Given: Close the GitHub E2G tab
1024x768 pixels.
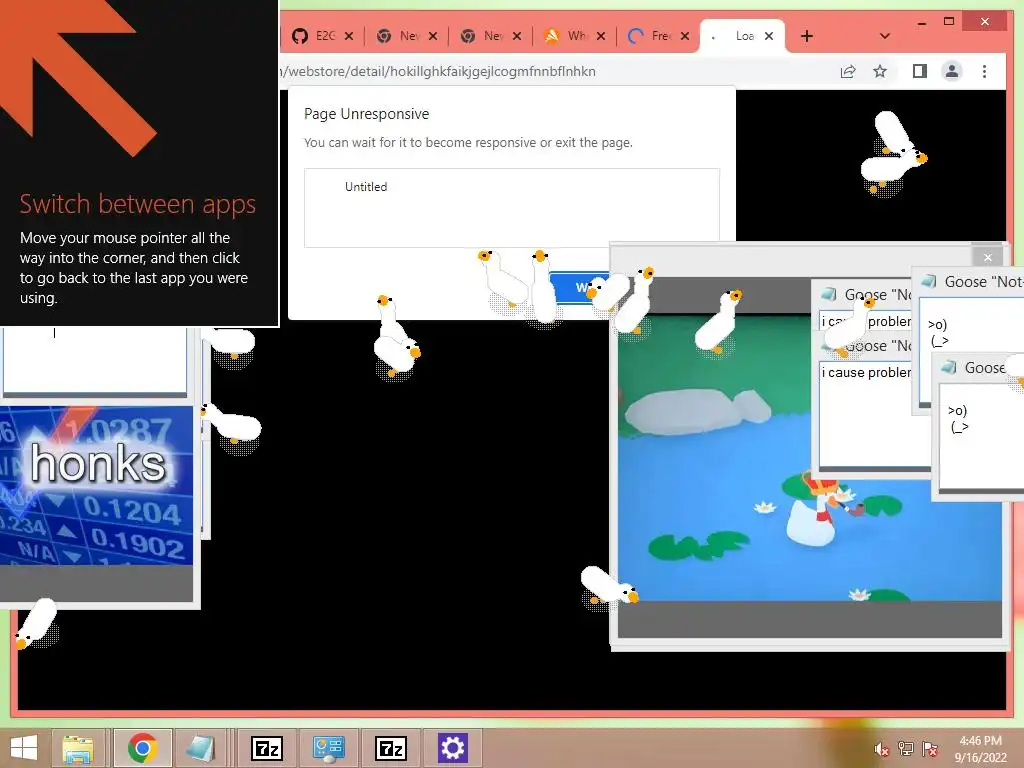Looking at the screenshot, I should (349, 36).
